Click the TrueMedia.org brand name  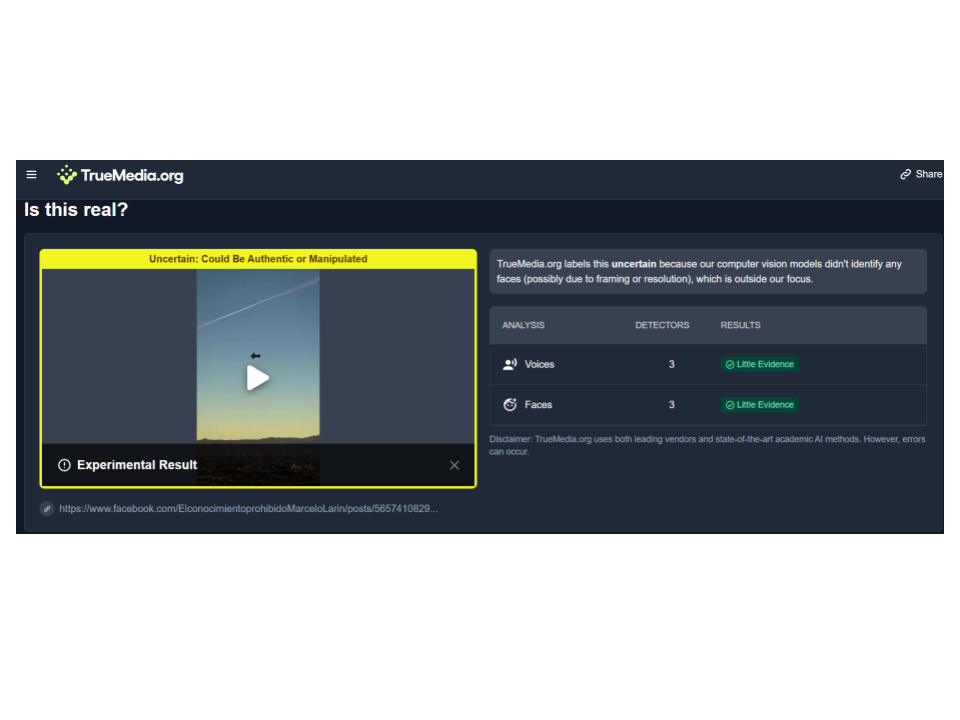pyautogui.click(x=132, y=176)
